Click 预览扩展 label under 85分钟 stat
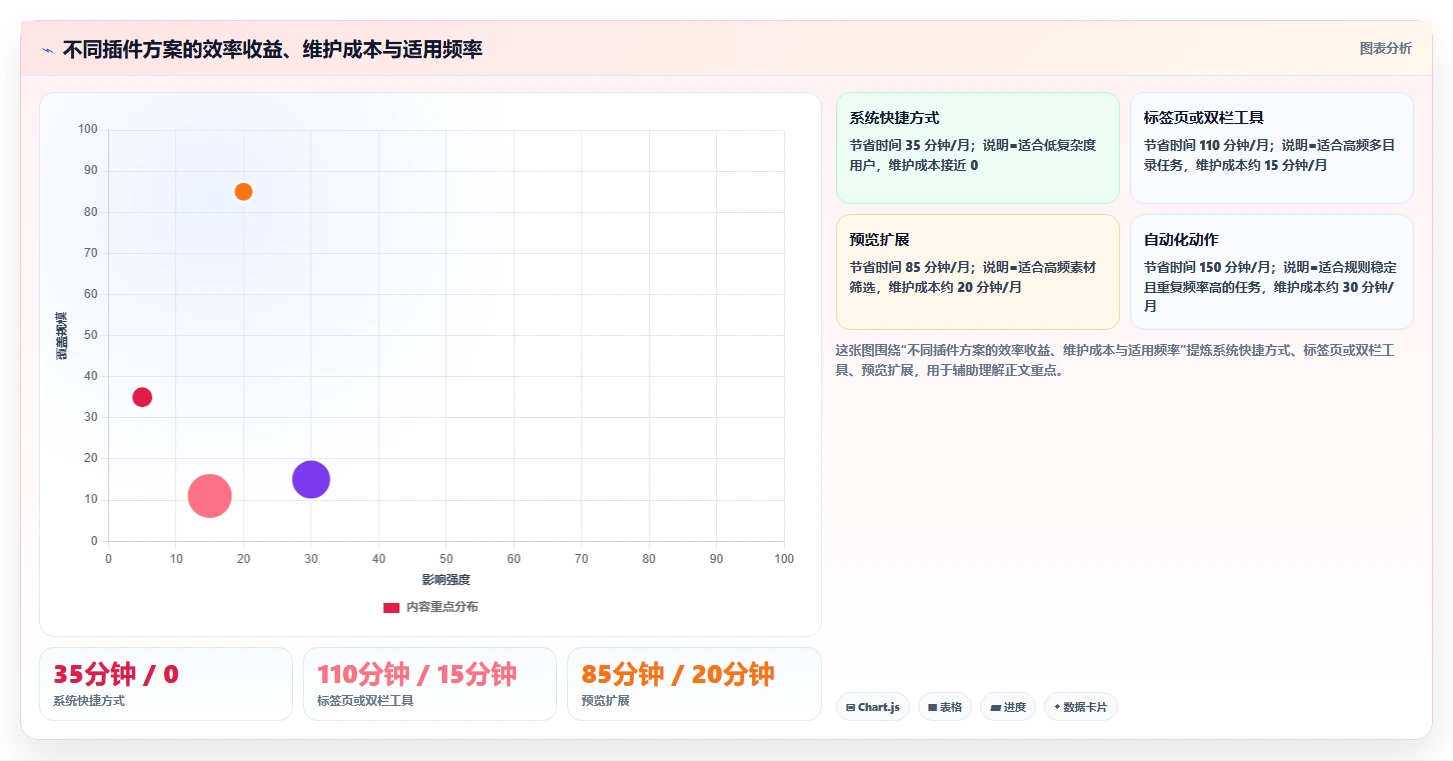 click(605, 701)
